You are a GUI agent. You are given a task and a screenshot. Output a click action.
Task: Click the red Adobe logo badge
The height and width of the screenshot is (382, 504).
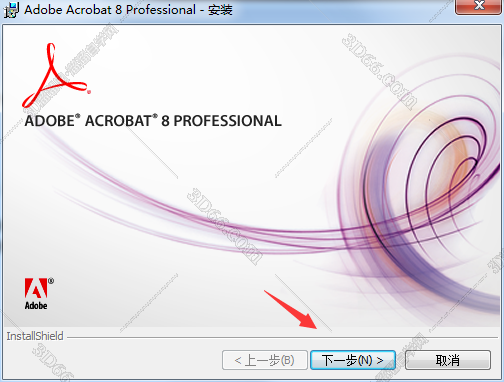point(39,294)
